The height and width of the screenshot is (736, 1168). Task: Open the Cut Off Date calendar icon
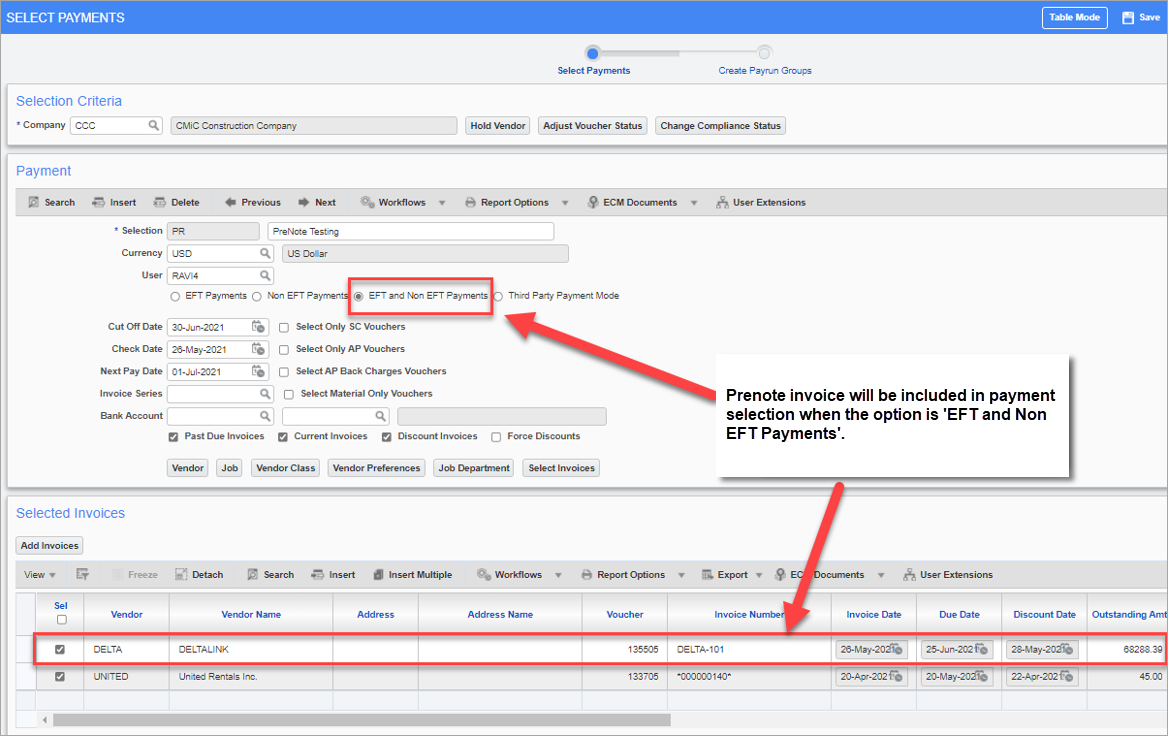tap(258, 326)
